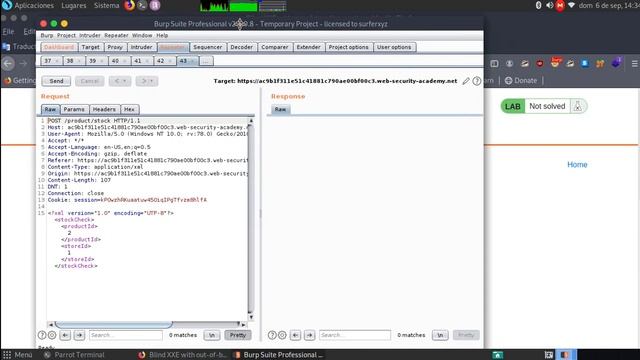The width and height of the screenshot is (640, 360).
Task: Open the Proxy tab
Action: 115,47
